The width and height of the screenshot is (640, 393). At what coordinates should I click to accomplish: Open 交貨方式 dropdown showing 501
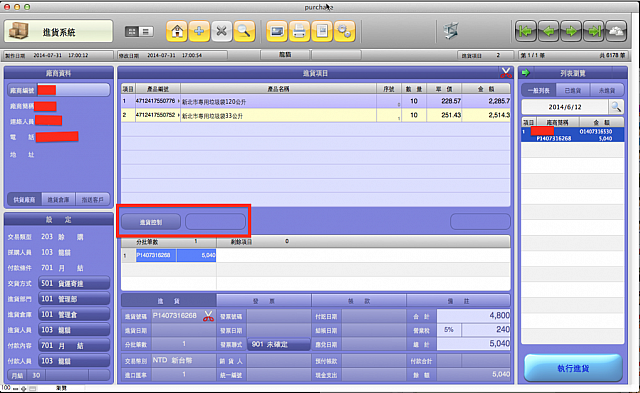pos(74,283)
